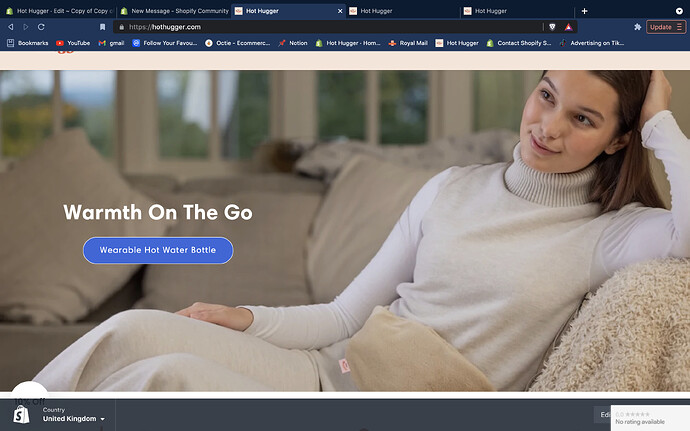Switch to New Message Shopify Community tab

coord(175,11)
